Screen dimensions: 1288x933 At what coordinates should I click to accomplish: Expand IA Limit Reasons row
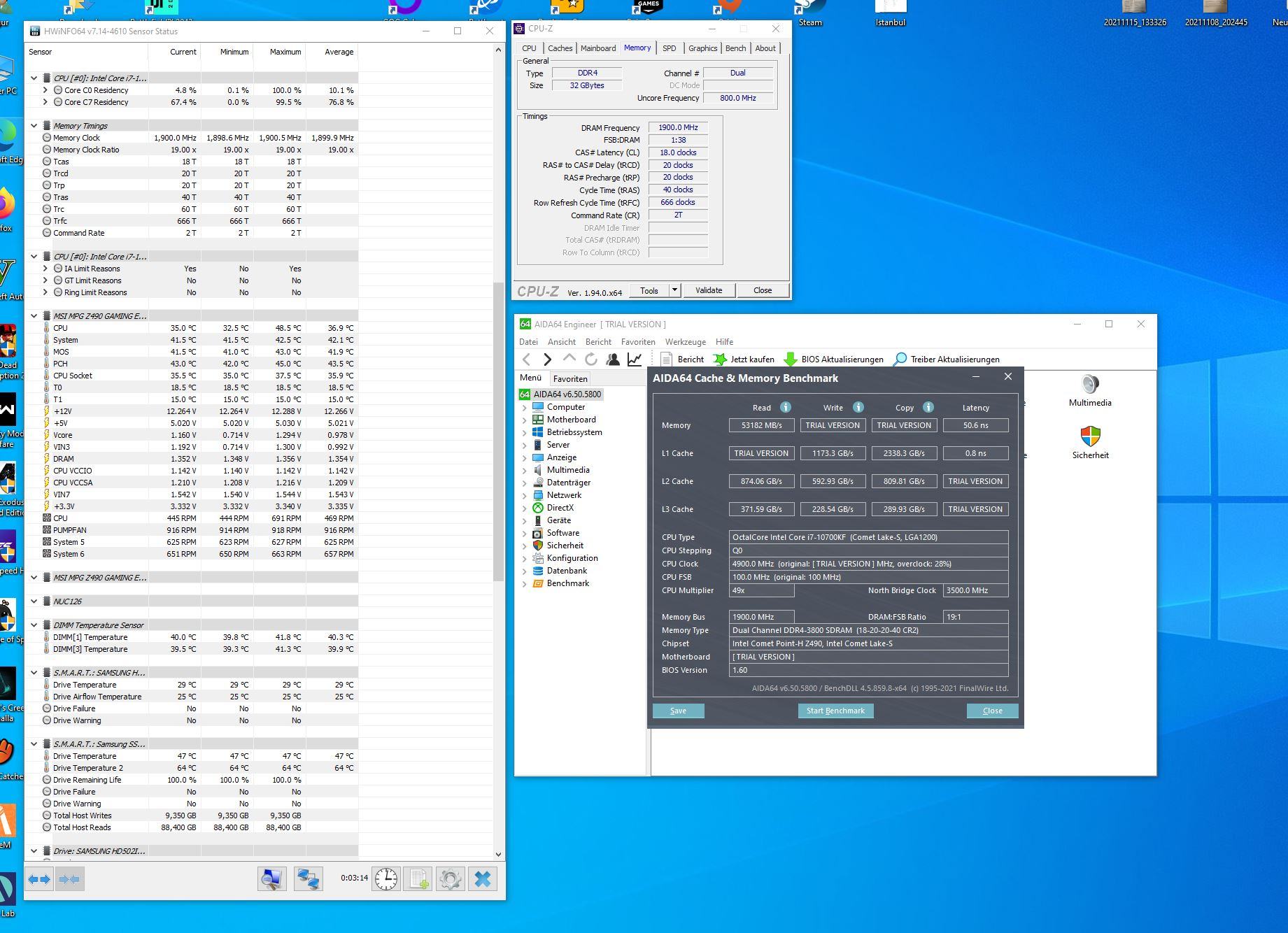[x=45, y=269]
